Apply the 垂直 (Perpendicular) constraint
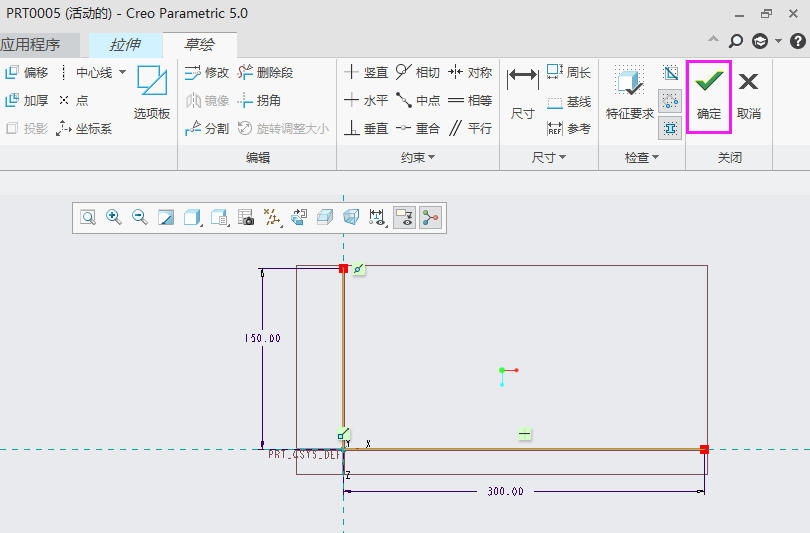The height and width of the screenshot is (533, 810). pos(366,128)
